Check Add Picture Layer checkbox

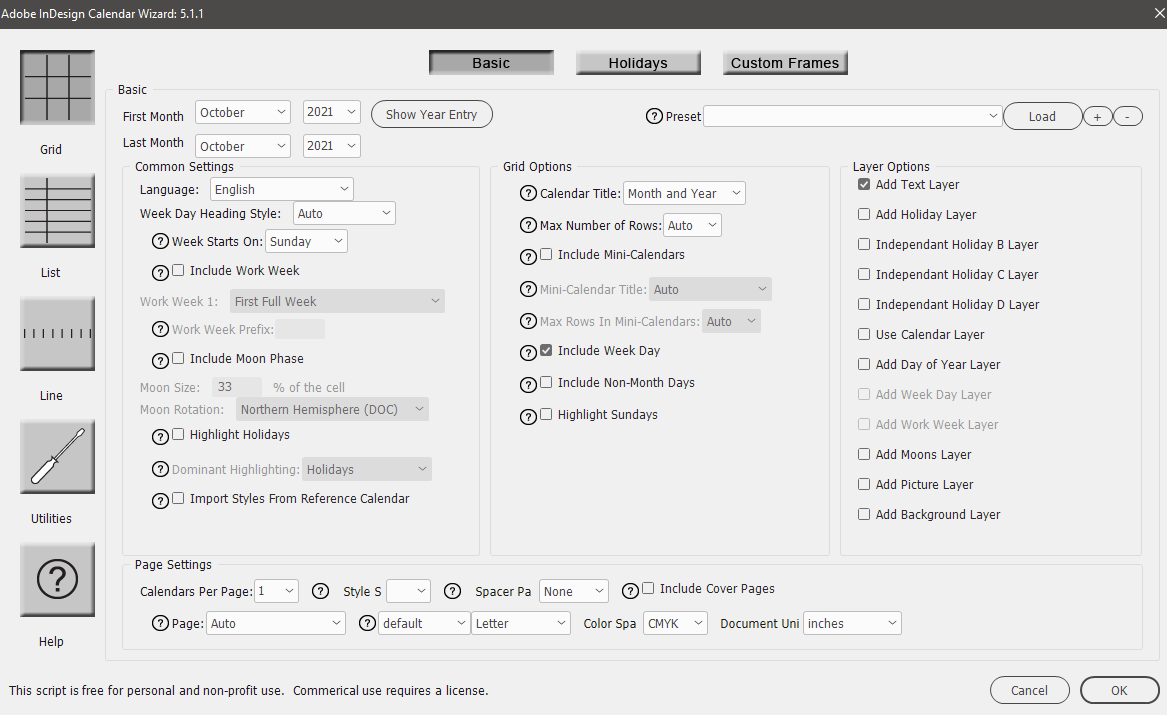864,484
